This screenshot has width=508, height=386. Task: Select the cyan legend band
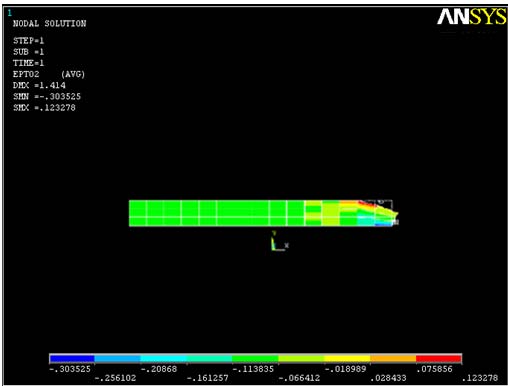pyautogui.click(x=163, y=358)
